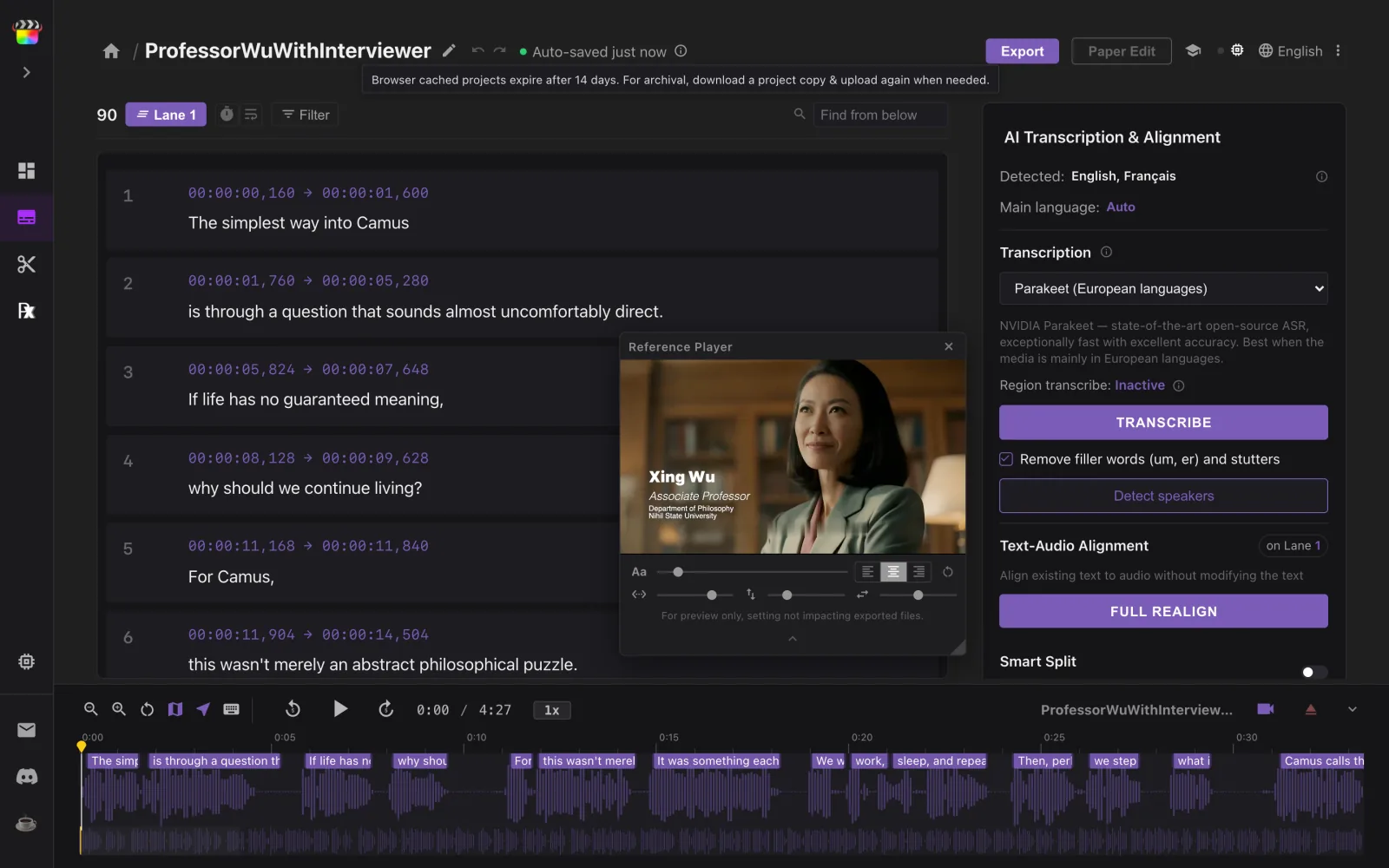Skip back 5 seconds
The image size is (1389, 868).
[293, 709]
